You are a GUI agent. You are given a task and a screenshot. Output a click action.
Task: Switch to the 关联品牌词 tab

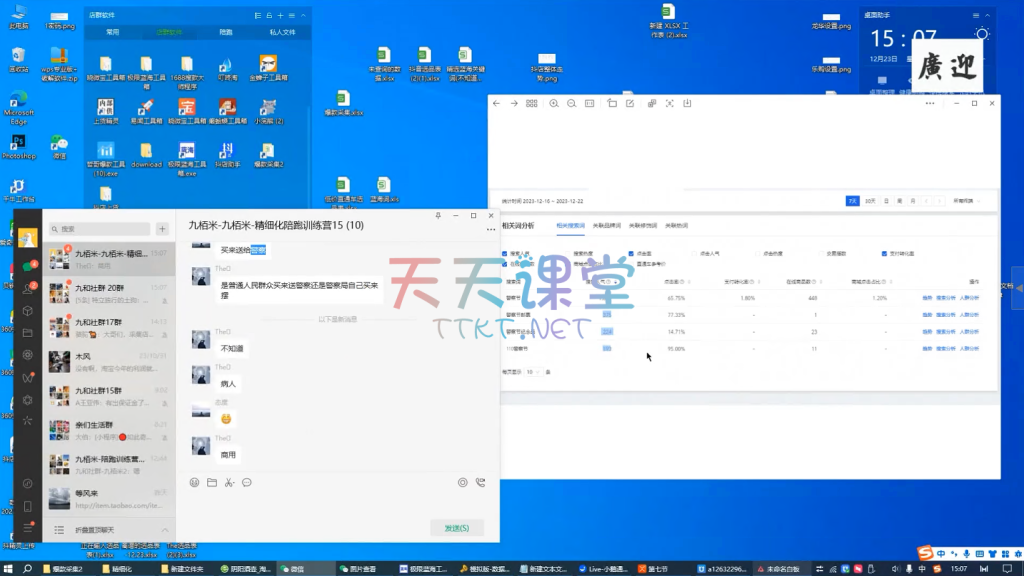point(606,226)
